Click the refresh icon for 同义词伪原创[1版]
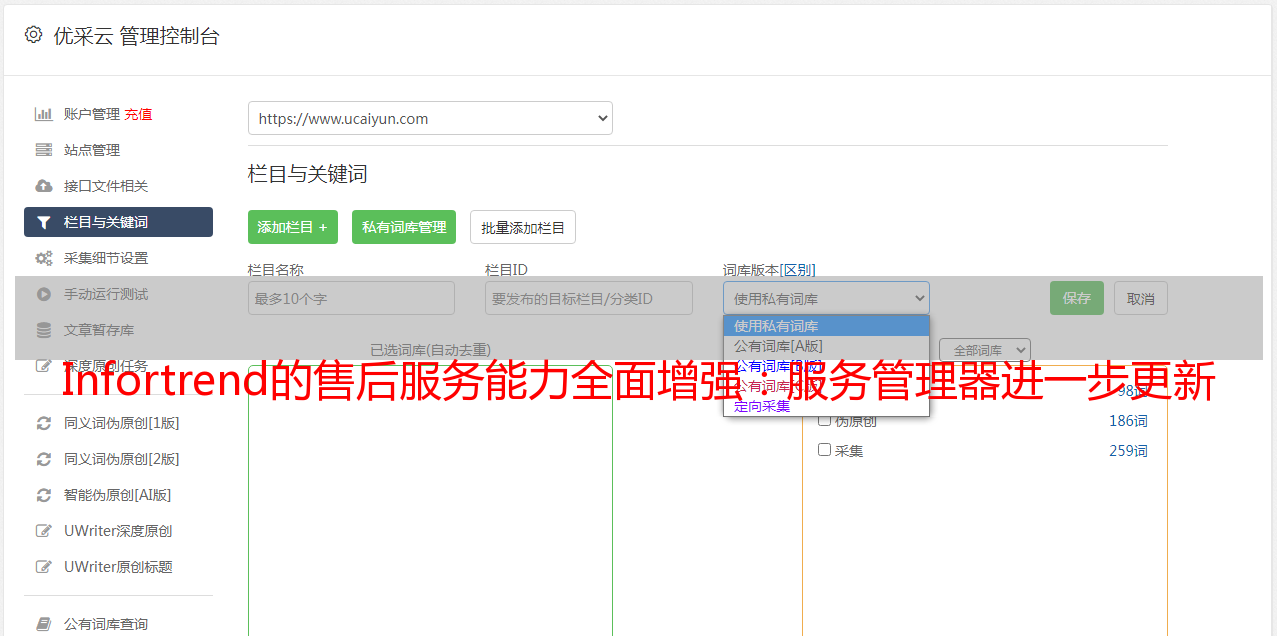The height and width of the screenshot is (636, 1277). tap(44, 423)
